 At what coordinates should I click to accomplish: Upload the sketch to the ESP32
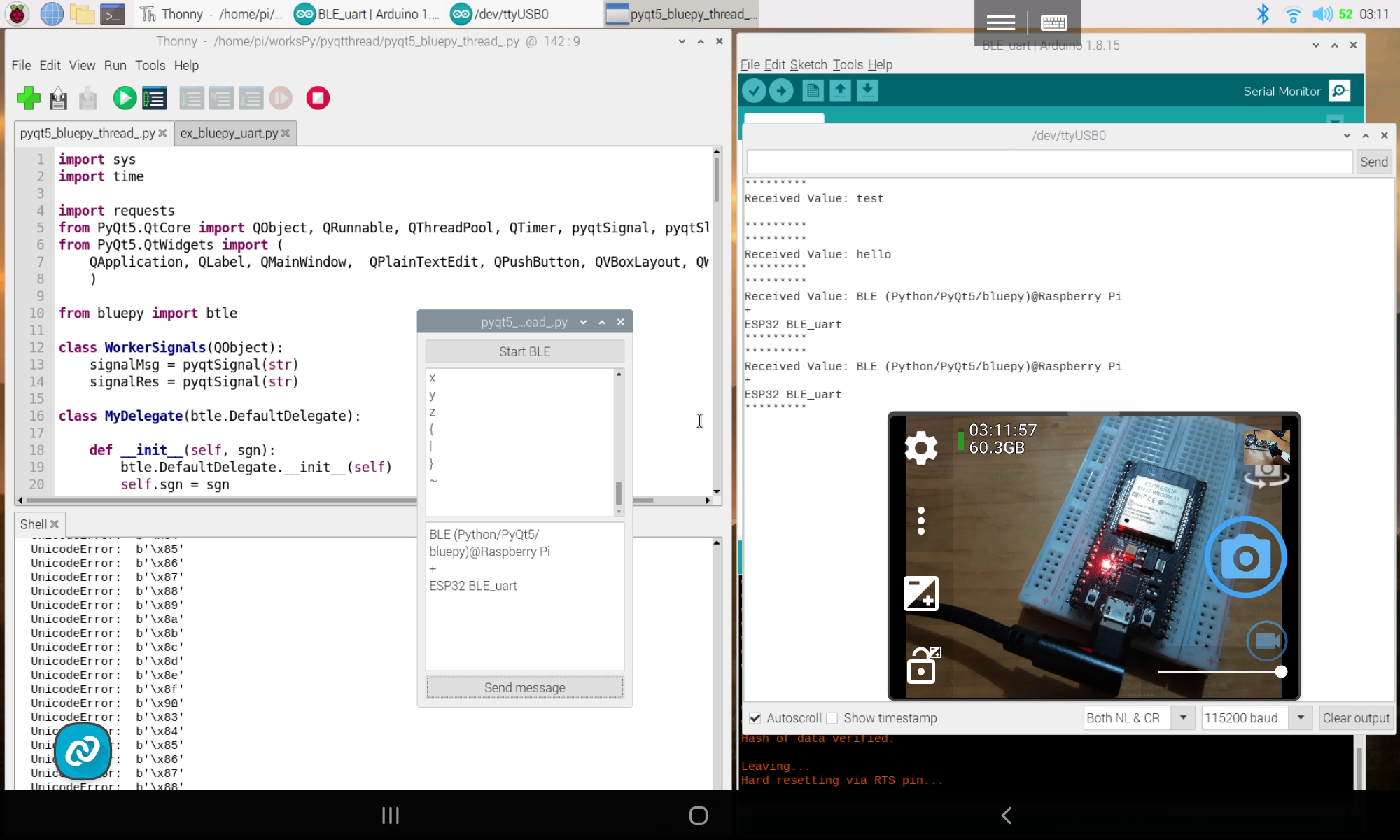pyautogui.click(x=782, y=91)
